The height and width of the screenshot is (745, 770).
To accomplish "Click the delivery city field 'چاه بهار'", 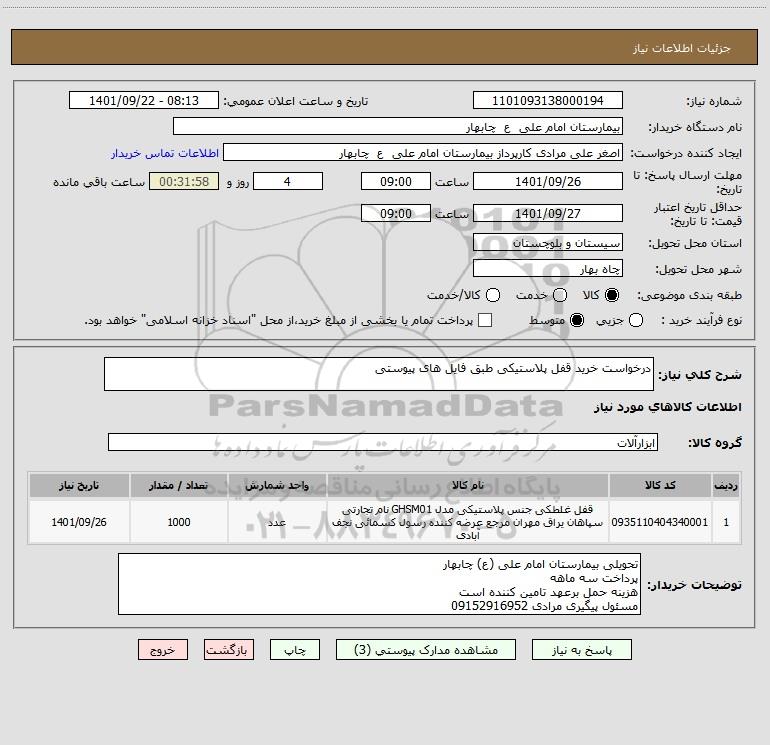I will [x=548, y=268].
